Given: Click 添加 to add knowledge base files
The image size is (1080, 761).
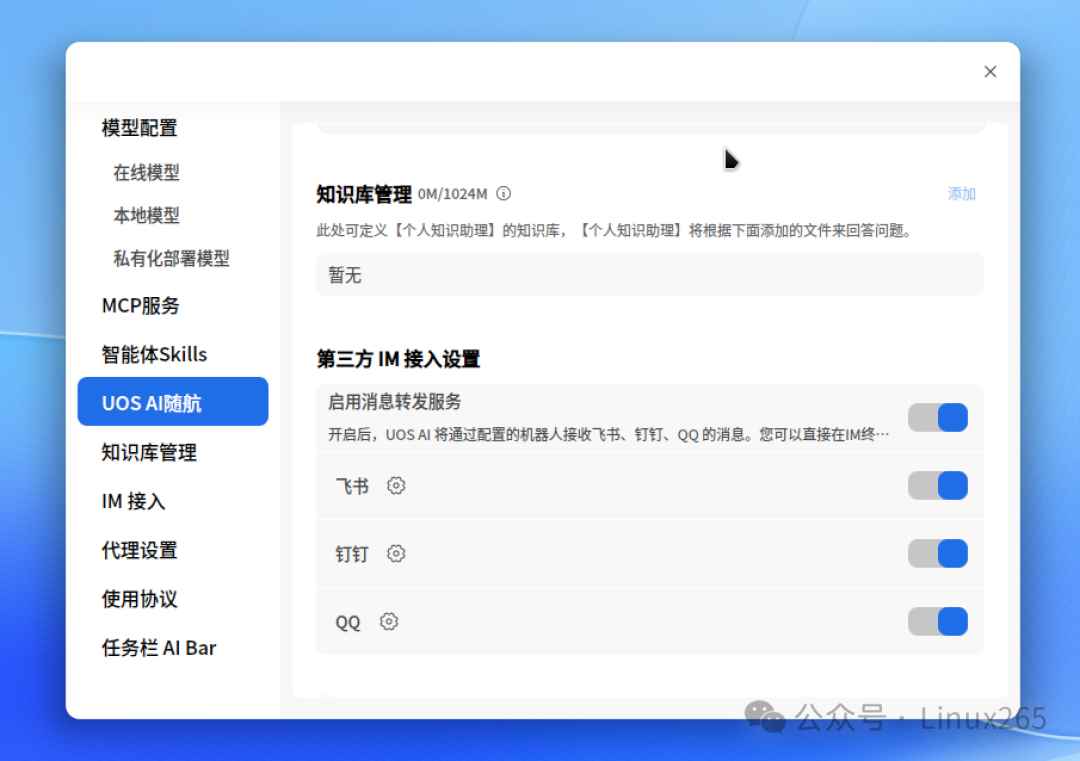Looking at the screenshot, I should tap(960, 194).
